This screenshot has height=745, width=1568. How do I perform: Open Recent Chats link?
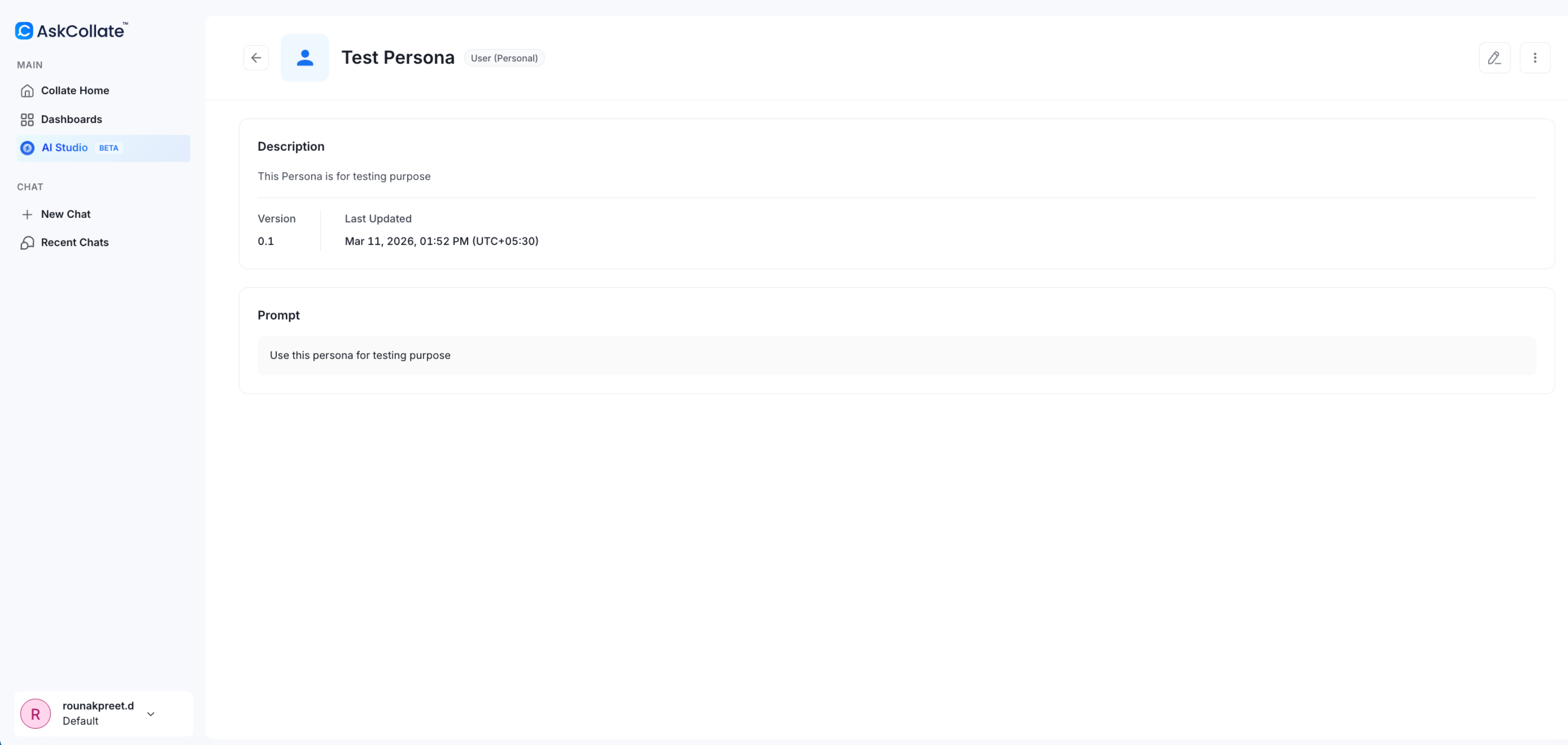pyautogui.click(x=75, y=242)
